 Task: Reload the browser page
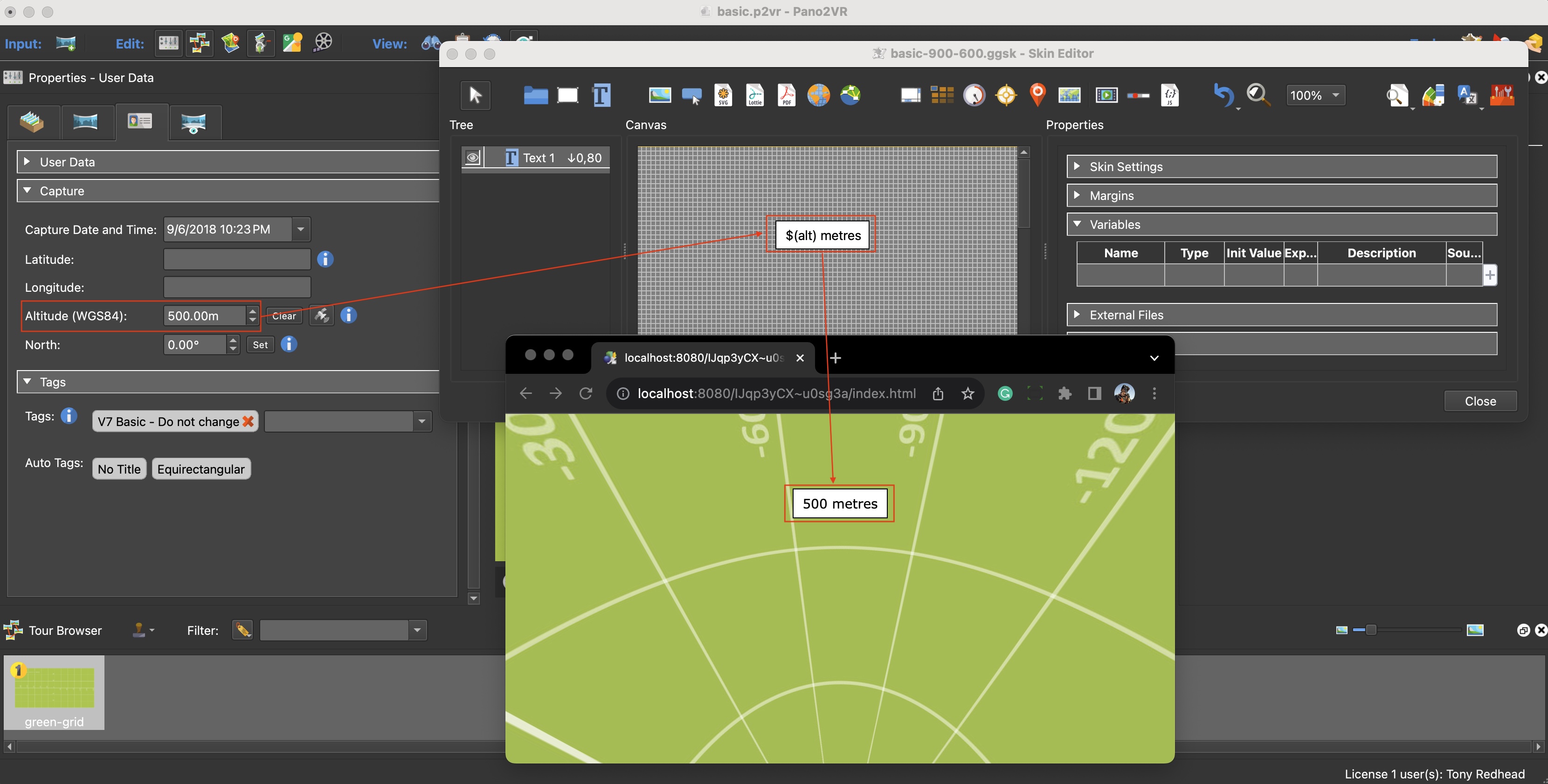click(x=586, y=393)
